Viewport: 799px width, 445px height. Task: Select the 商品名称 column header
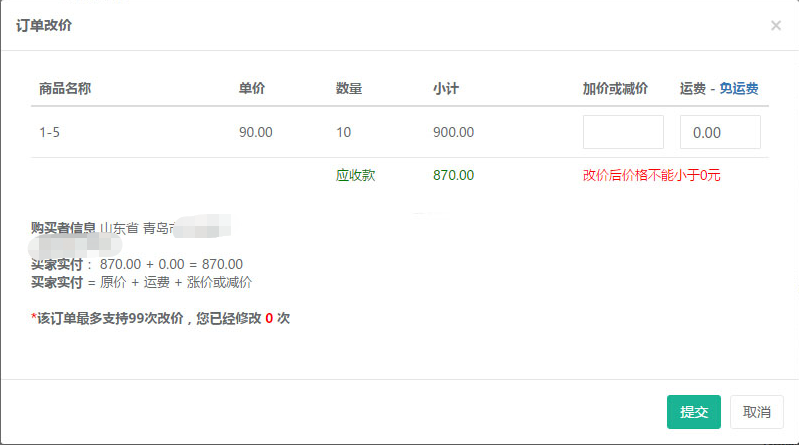pyautogui.click(x=66, y=88)
